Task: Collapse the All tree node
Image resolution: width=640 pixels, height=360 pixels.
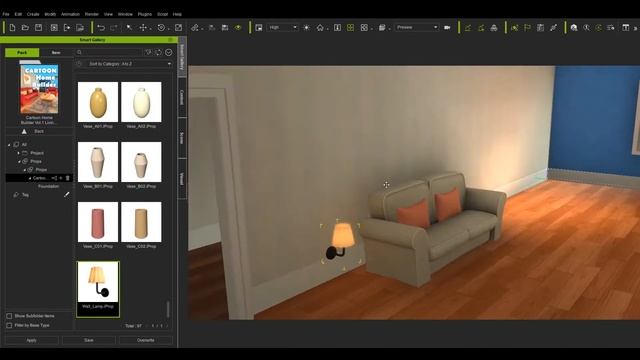Action: (9, 144)
